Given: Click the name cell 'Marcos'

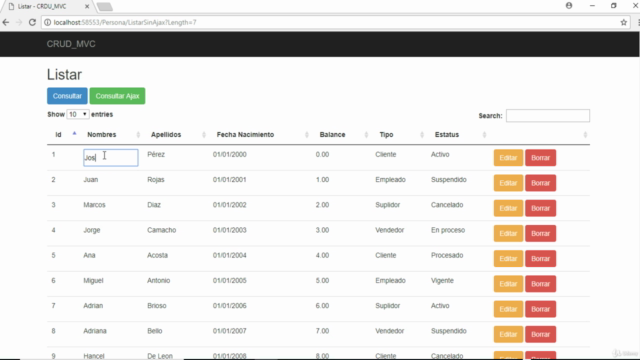Looking at the screenshot, I should (94, 205).
